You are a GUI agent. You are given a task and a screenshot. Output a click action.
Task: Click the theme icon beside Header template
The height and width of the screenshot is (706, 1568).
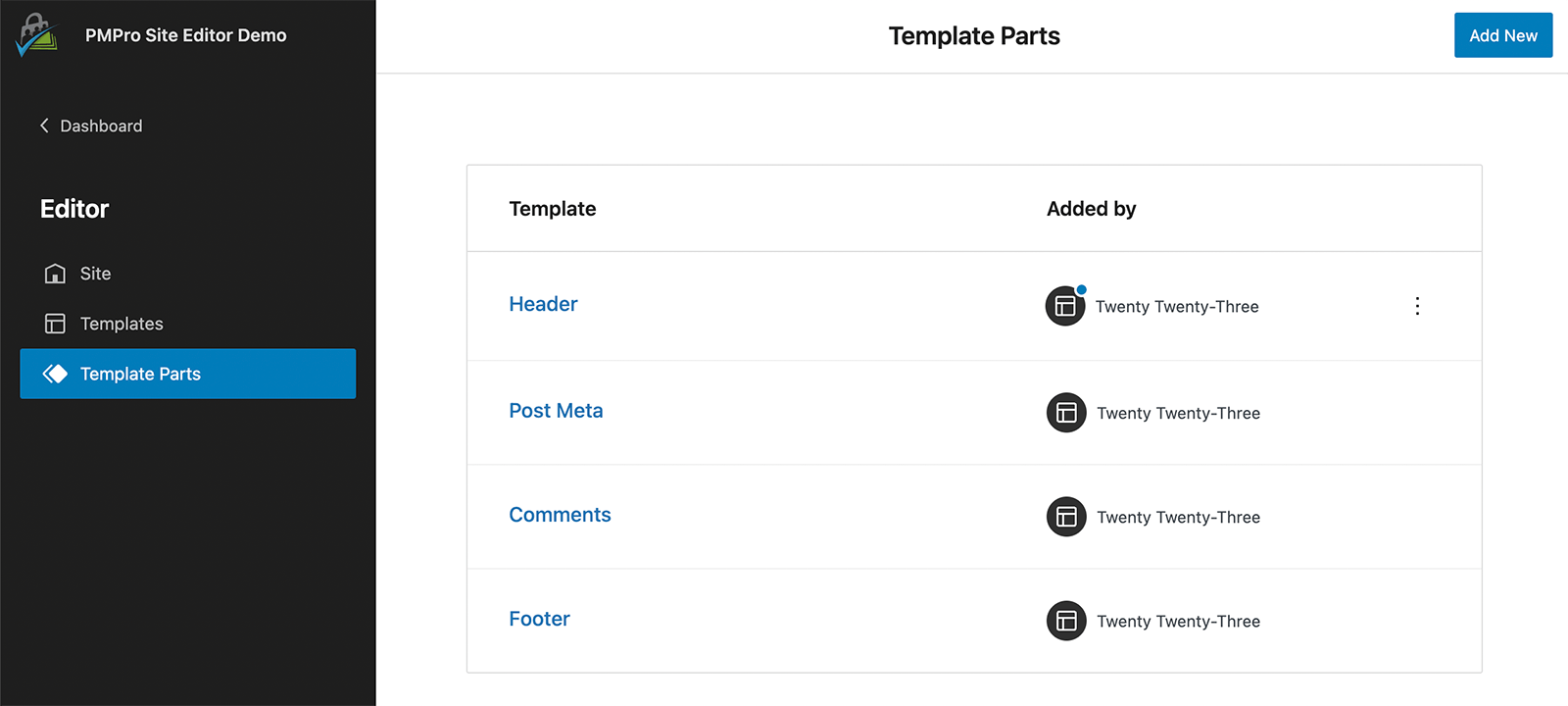click(x=1065, y=306)
